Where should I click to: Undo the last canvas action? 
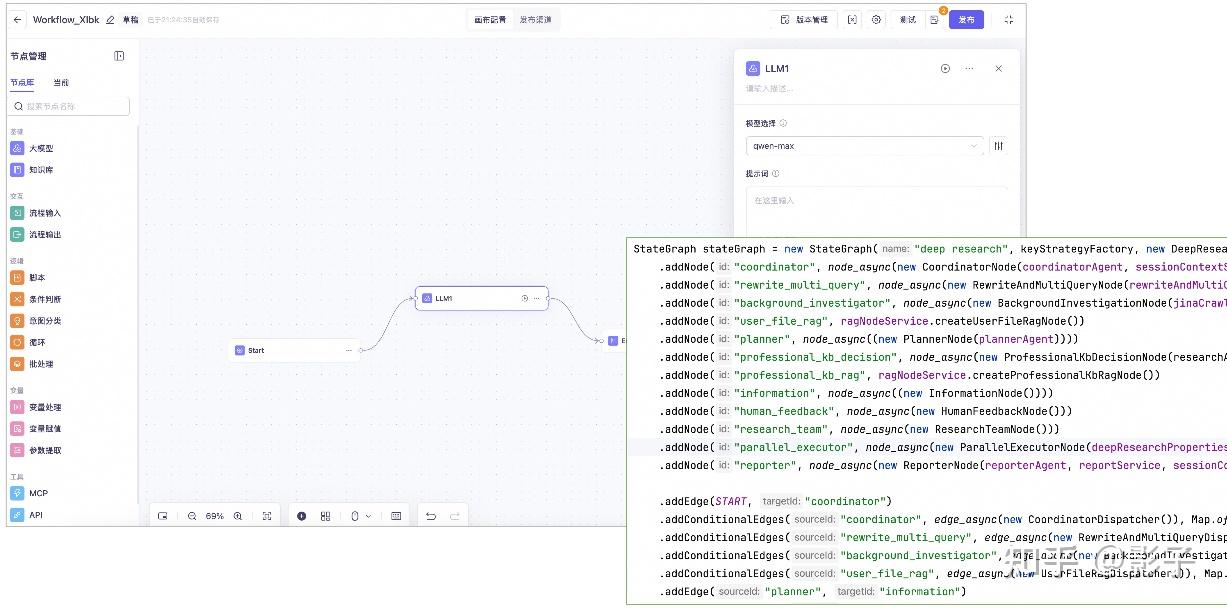tap(431, 516)
